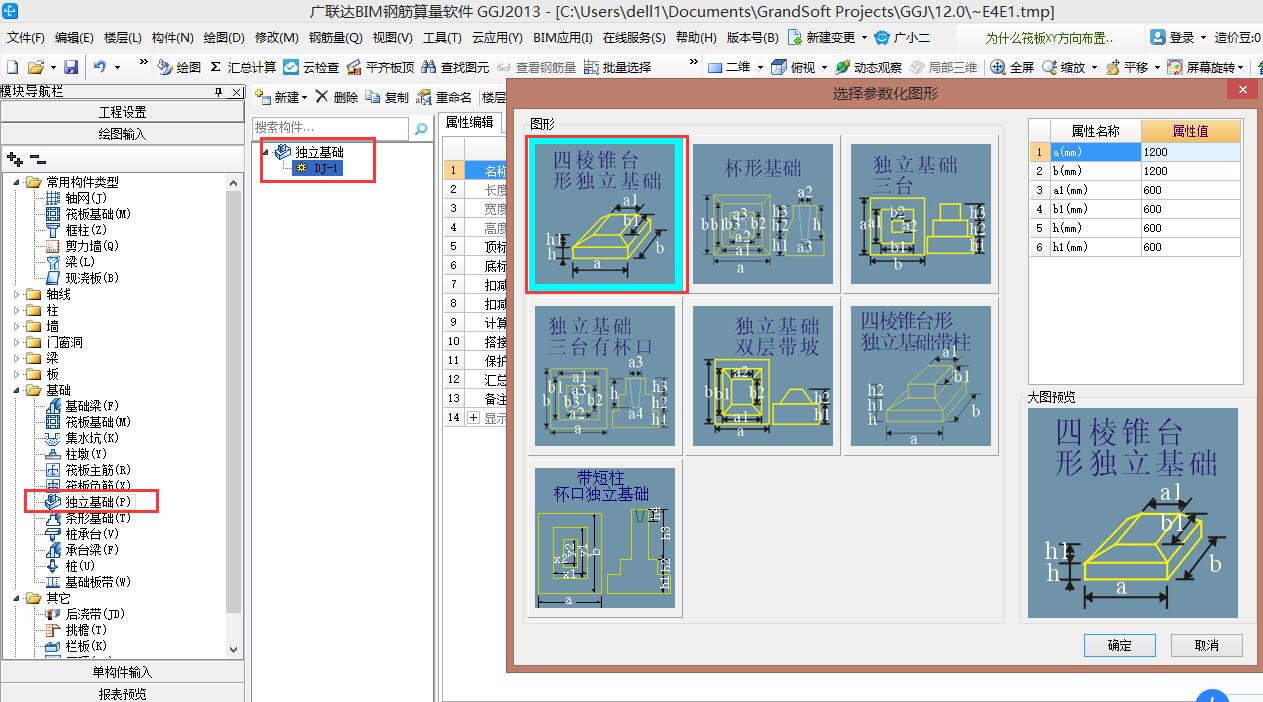Screen dimensions: 1263x702
Task: Click 删除 delete in component toolbar
Action: 336,97
